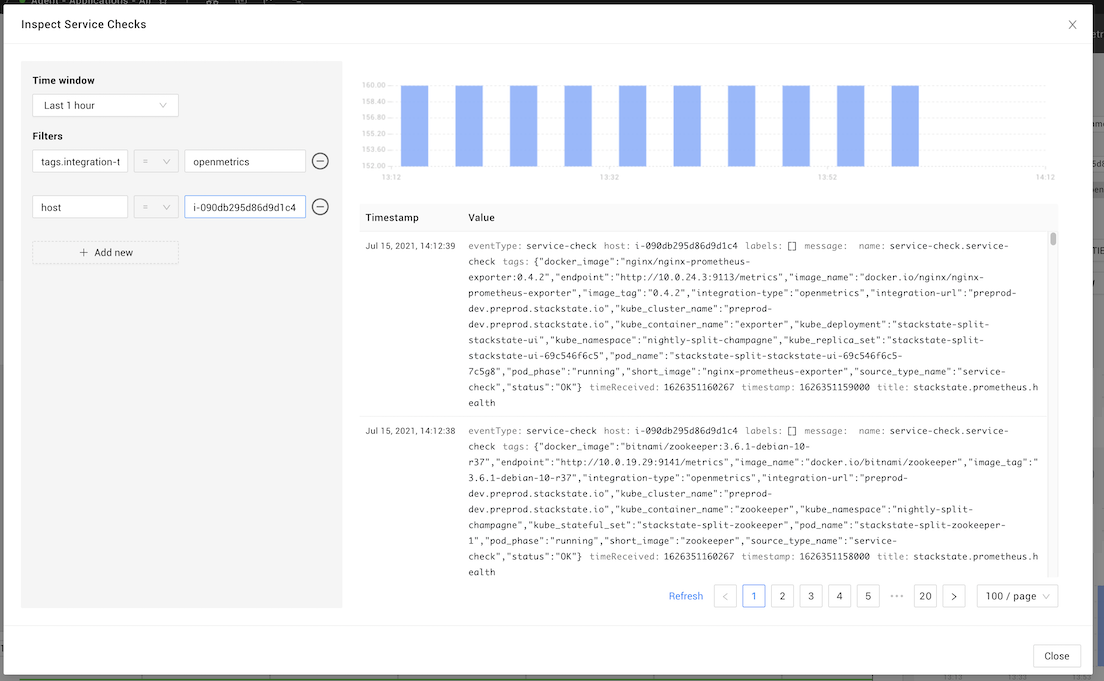Go to page 4

839,596
